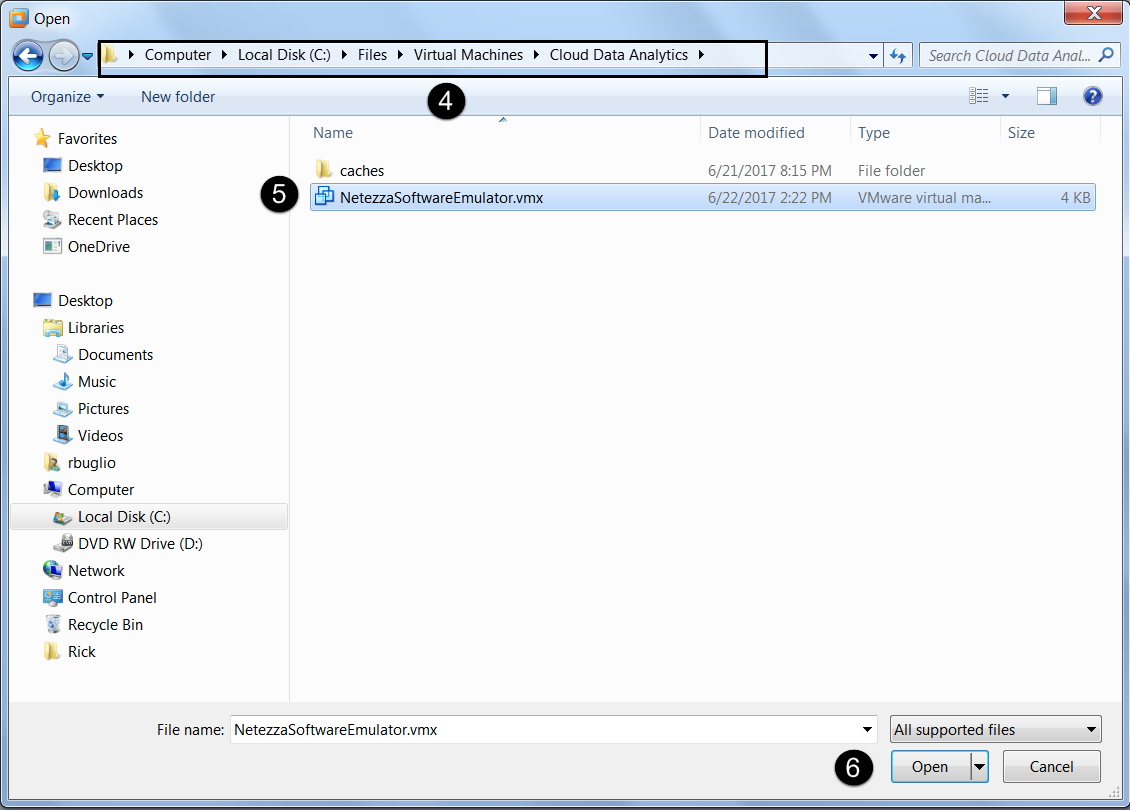This screenshot has height=810, width=1130.
Task: Select the Videos library
Action: pyautogui.click(x=100, y=436)
